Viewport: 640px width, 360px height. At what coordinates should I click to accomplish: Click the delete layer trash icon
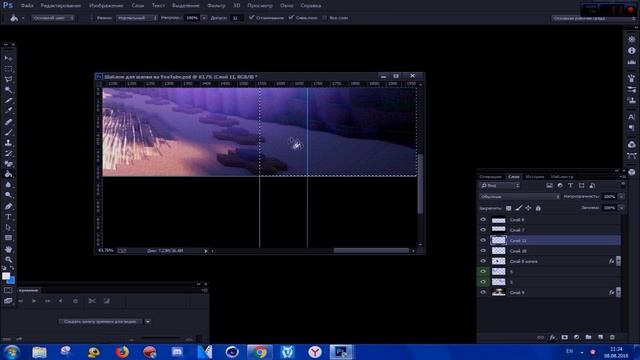(612, 337)
